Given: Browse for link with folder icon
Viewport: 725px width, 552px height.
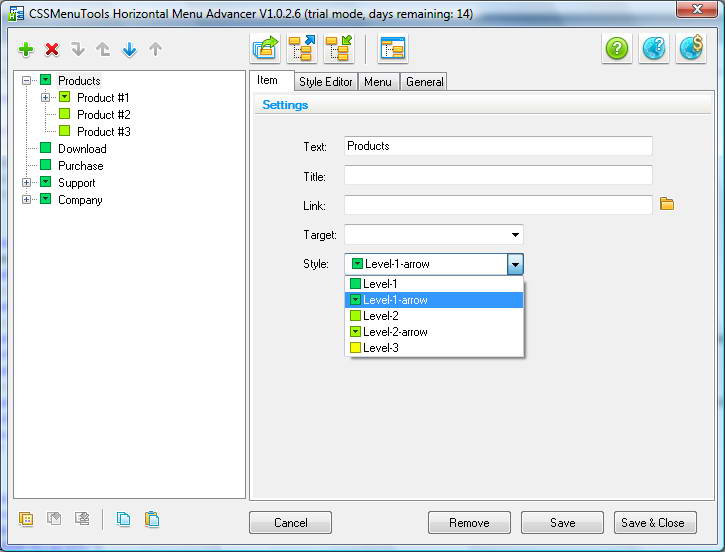Looking at the screenshot, I should coord(667,204).
